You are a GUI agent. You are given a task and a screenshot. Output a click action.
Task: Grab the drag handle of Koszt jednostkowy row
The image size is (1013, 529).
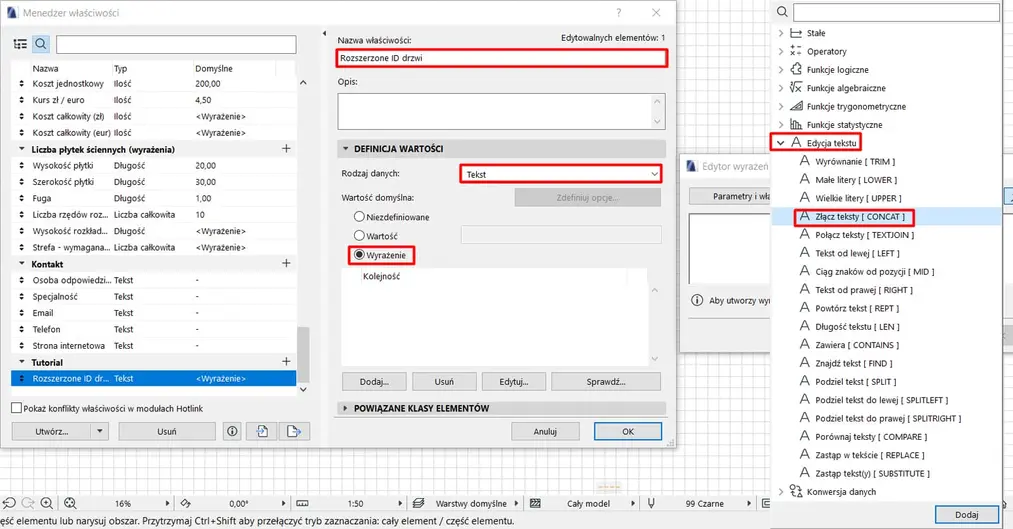pyautogui.click(x=21, y=83)
